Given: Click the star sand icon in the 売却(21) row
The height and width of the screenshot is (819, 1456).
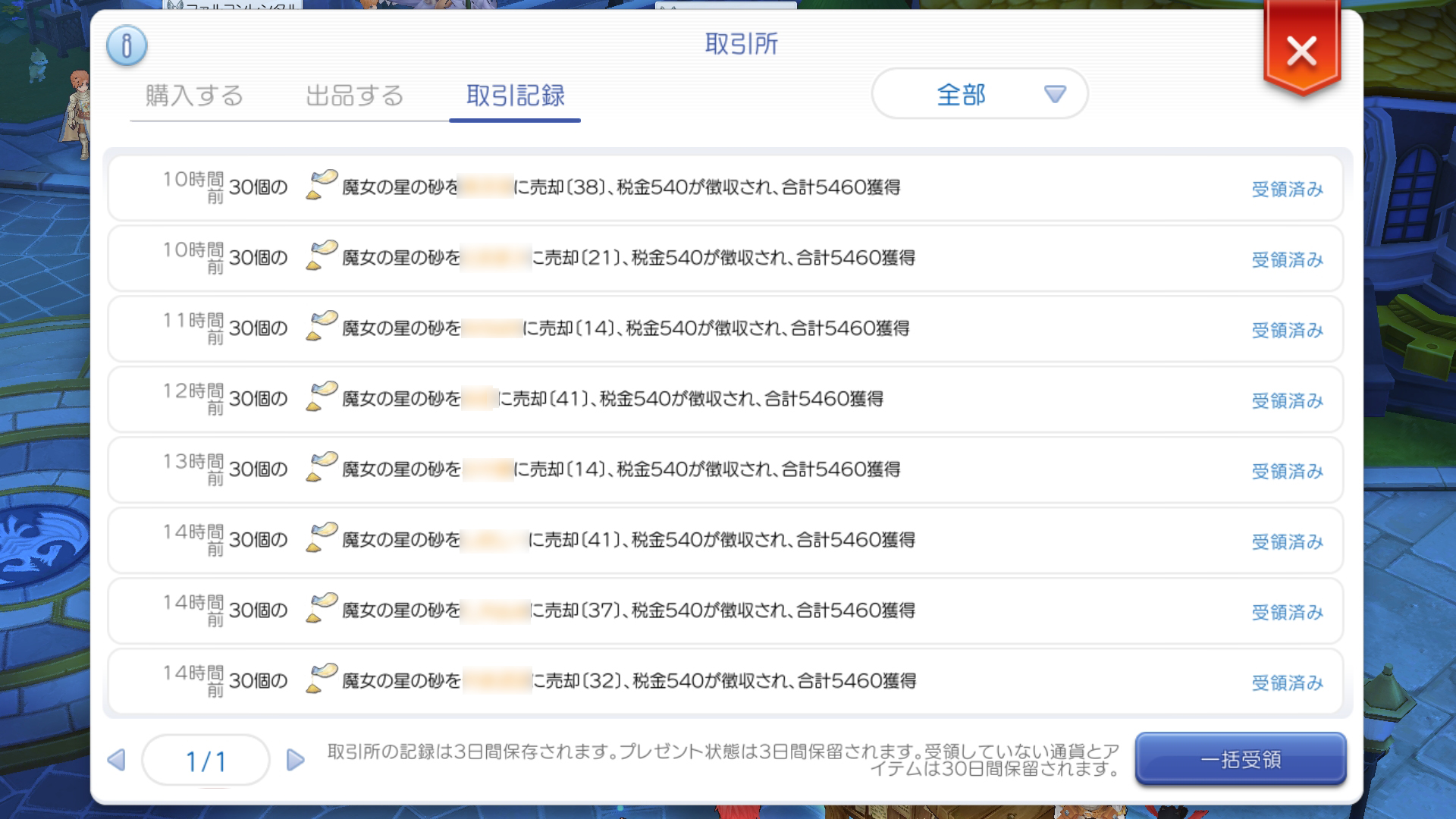Looking at the screenshot, I should tap(322, 256).
